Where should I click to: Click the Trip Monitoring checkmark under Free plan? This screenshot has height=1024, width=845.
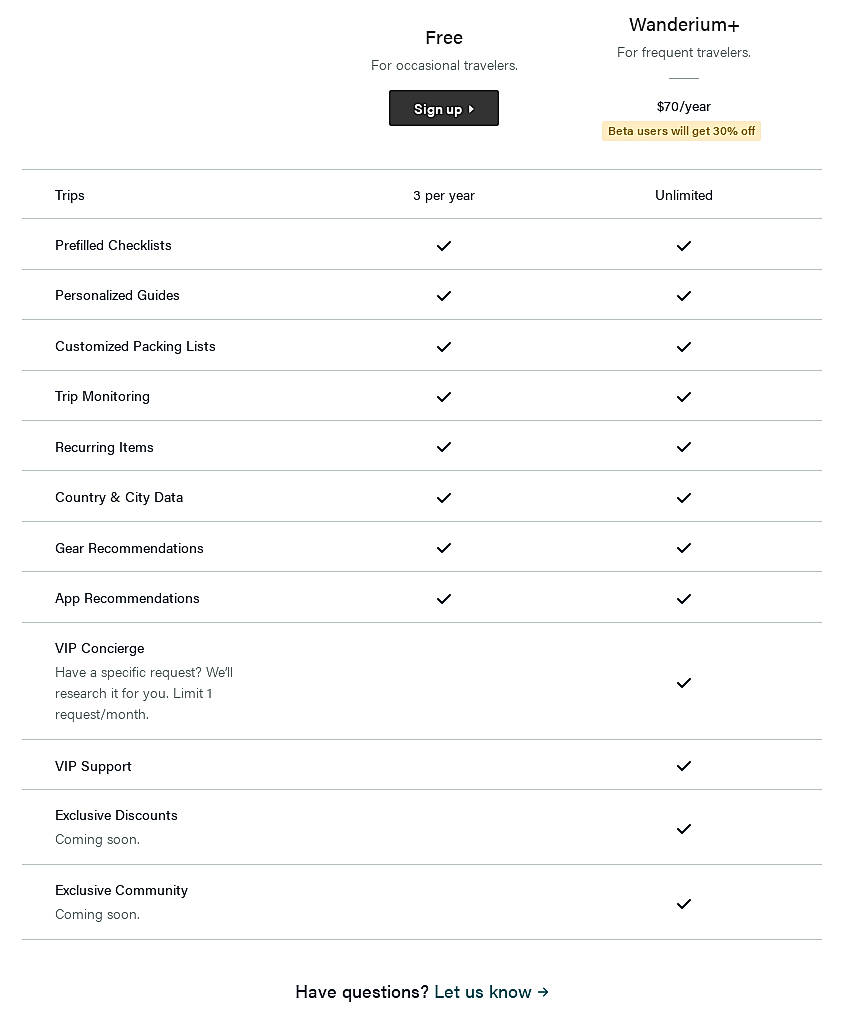[444, 397]
